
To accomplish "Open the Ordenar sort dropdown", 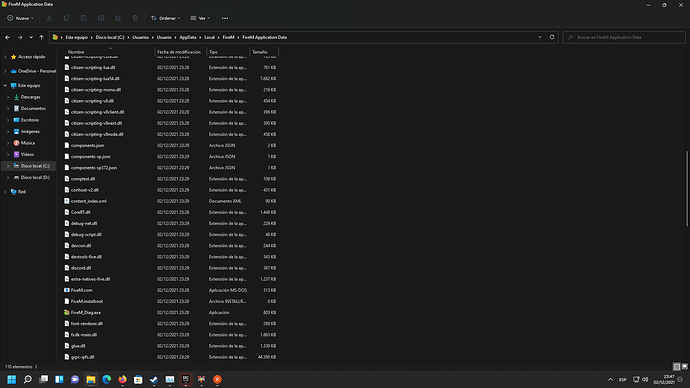I will 165,18.
